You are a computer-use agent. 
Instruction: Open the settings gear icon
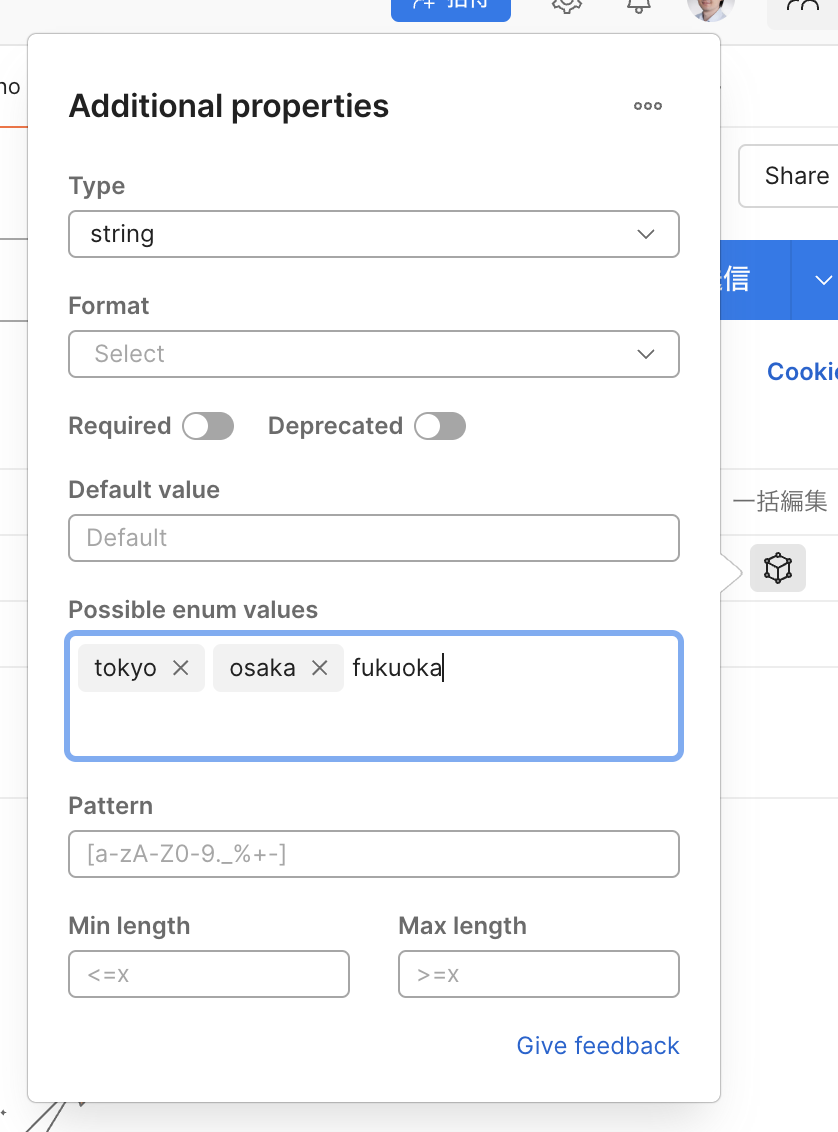(x=566, y=5)
